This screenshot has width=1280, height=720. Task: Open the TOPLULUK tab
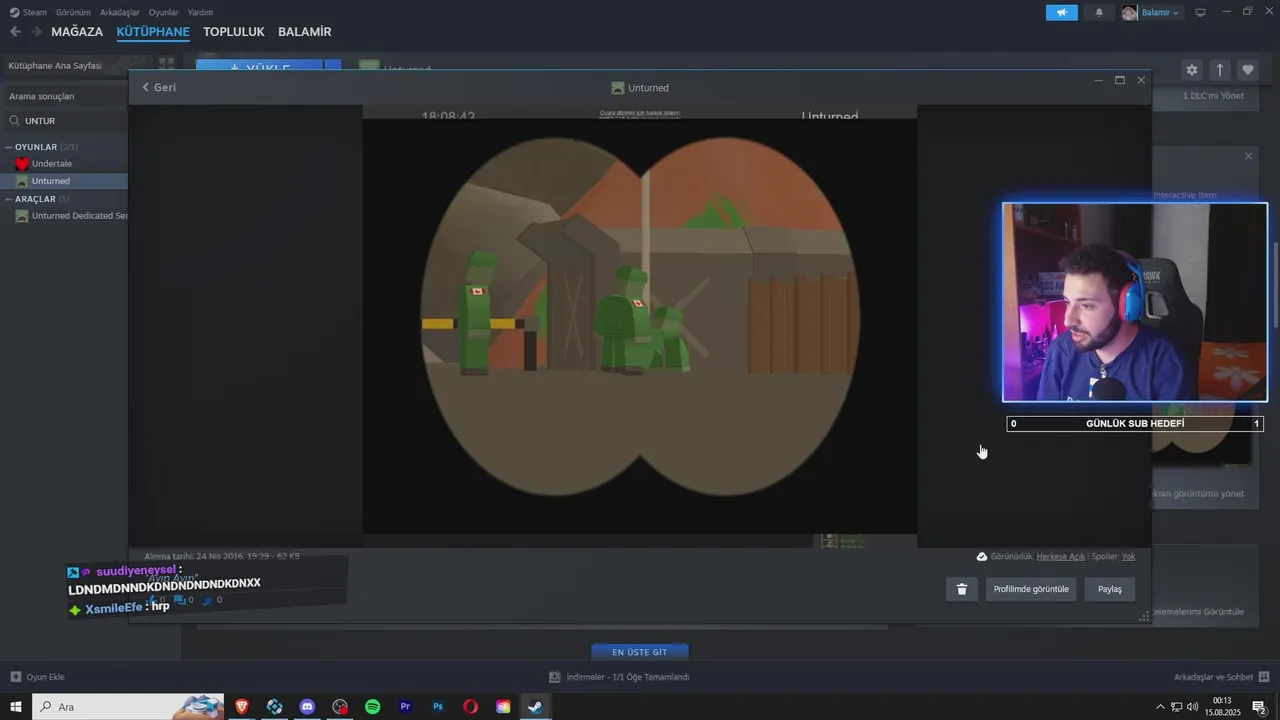(x=234, y=32)
